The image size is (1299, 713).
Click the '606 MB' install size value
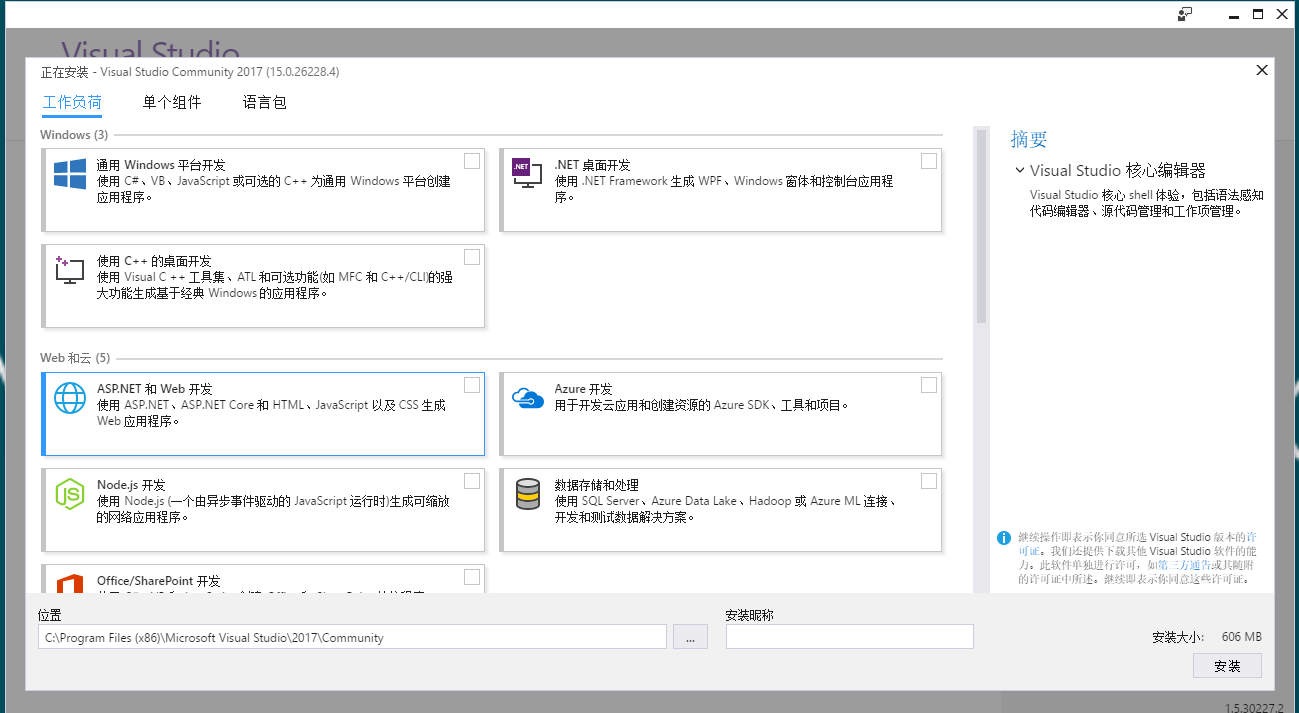point(1241,637)
